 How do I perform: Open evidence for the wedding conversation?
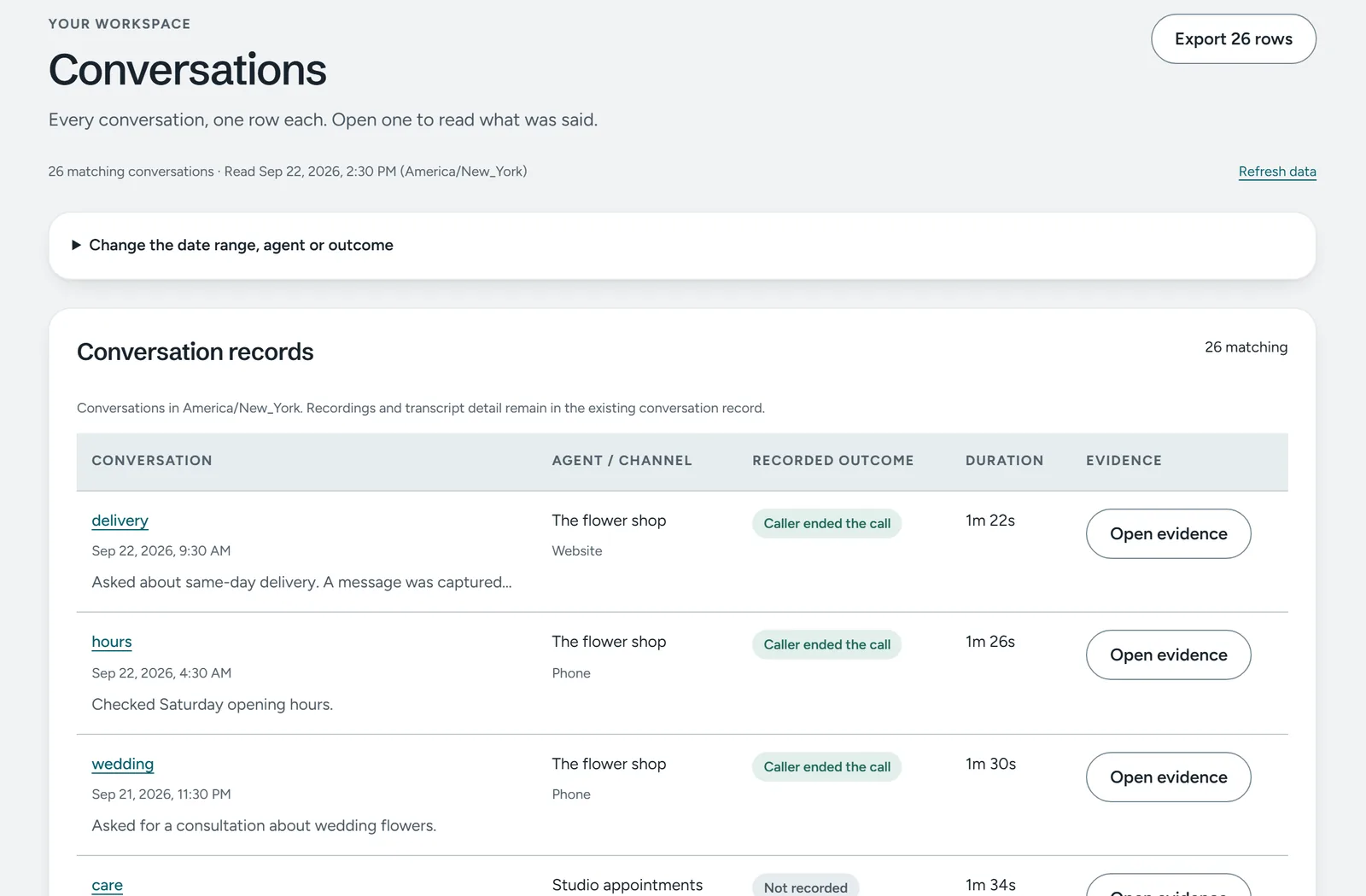(x=1168, y=777)
